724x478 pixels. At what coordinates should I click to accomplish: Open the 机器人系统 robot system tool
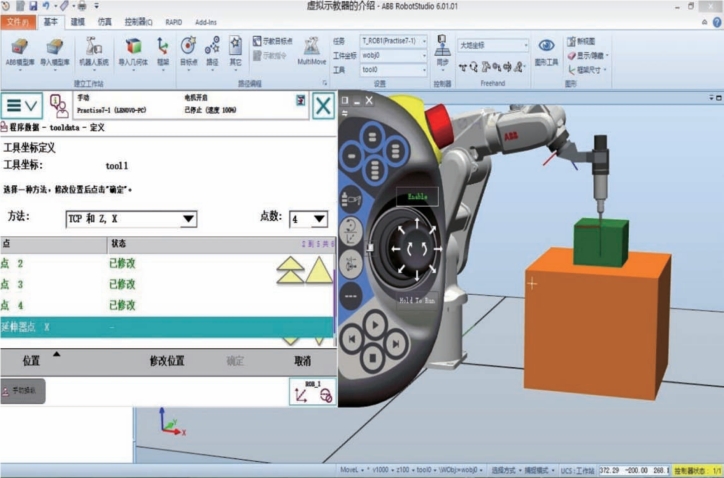[93, 51]
